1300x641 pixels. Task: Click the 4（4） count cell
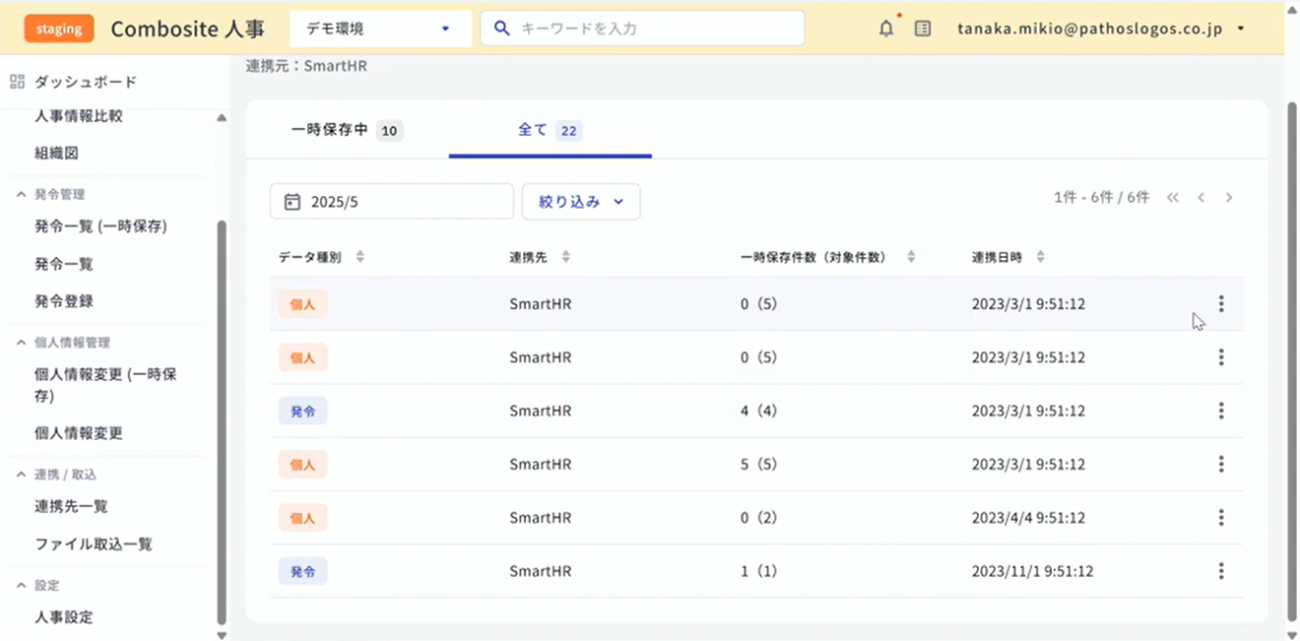coord(759,411)
